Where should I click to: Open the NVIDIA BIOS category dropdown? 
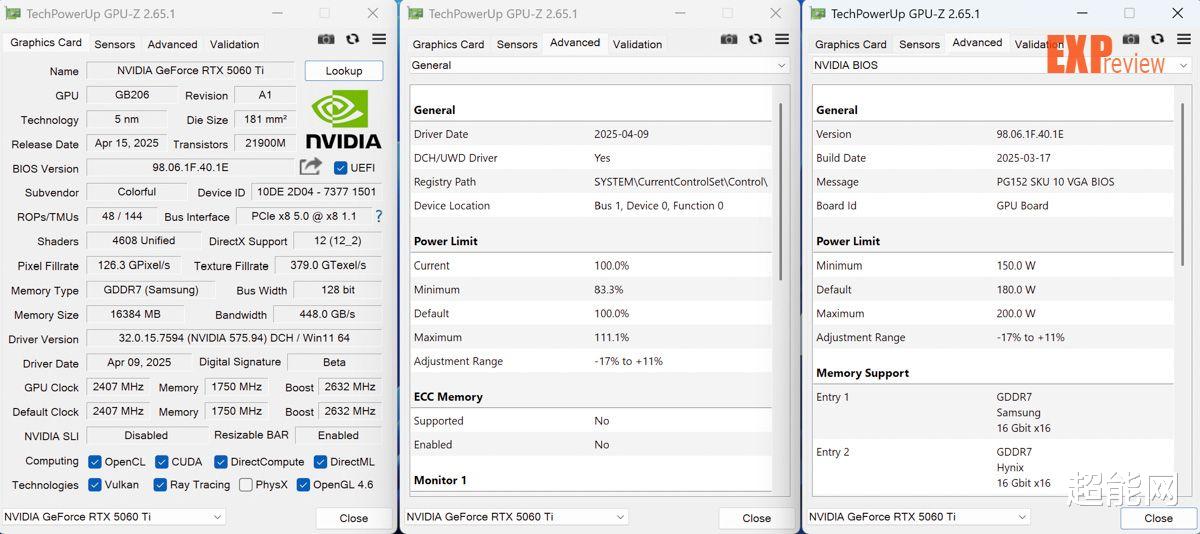pos(1001,65)
